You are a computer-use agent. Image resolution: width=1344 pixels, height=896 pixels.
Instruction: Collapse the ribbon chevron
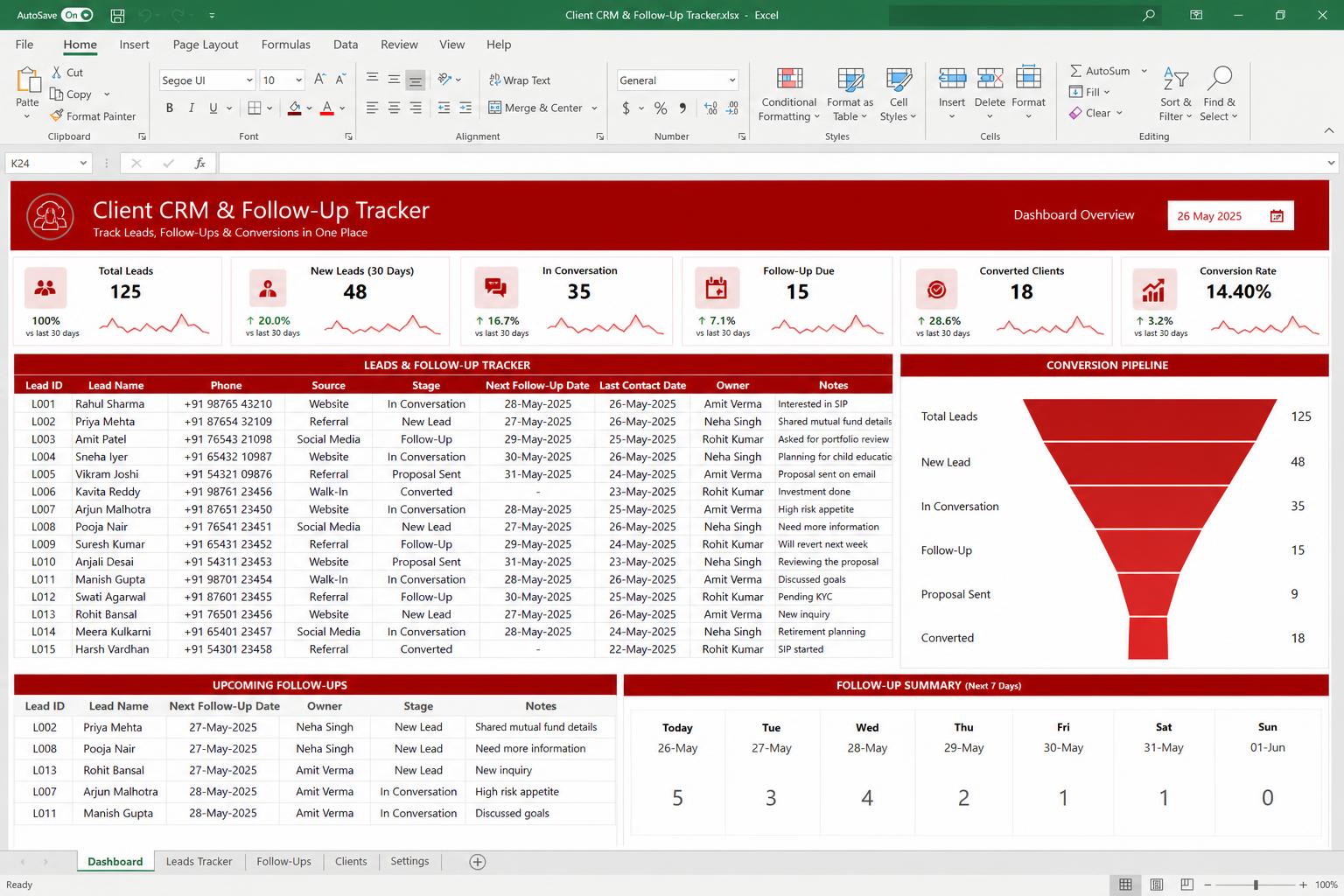1329,130
